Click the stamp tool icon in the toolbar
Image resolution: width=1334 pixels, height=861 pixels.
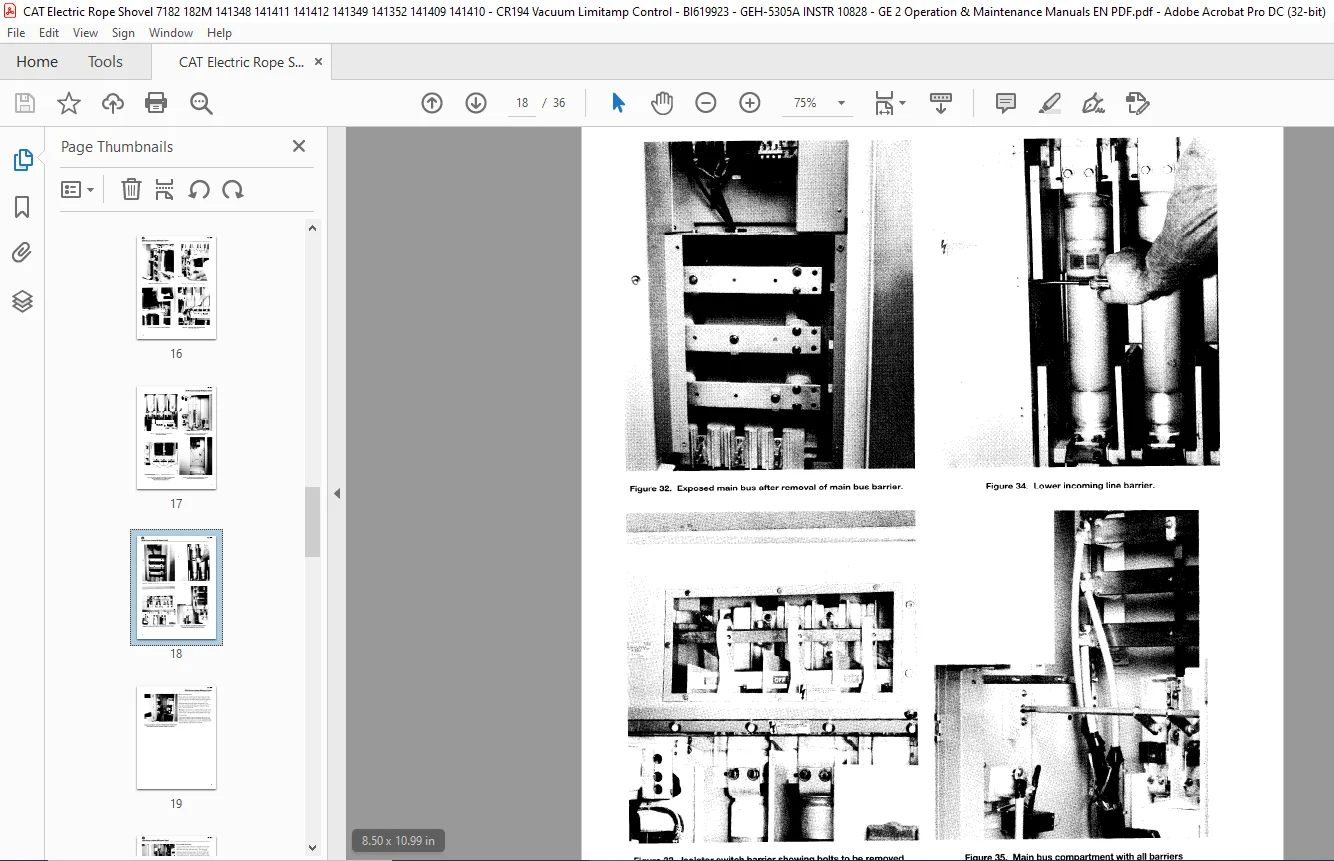coord(1138,103)
